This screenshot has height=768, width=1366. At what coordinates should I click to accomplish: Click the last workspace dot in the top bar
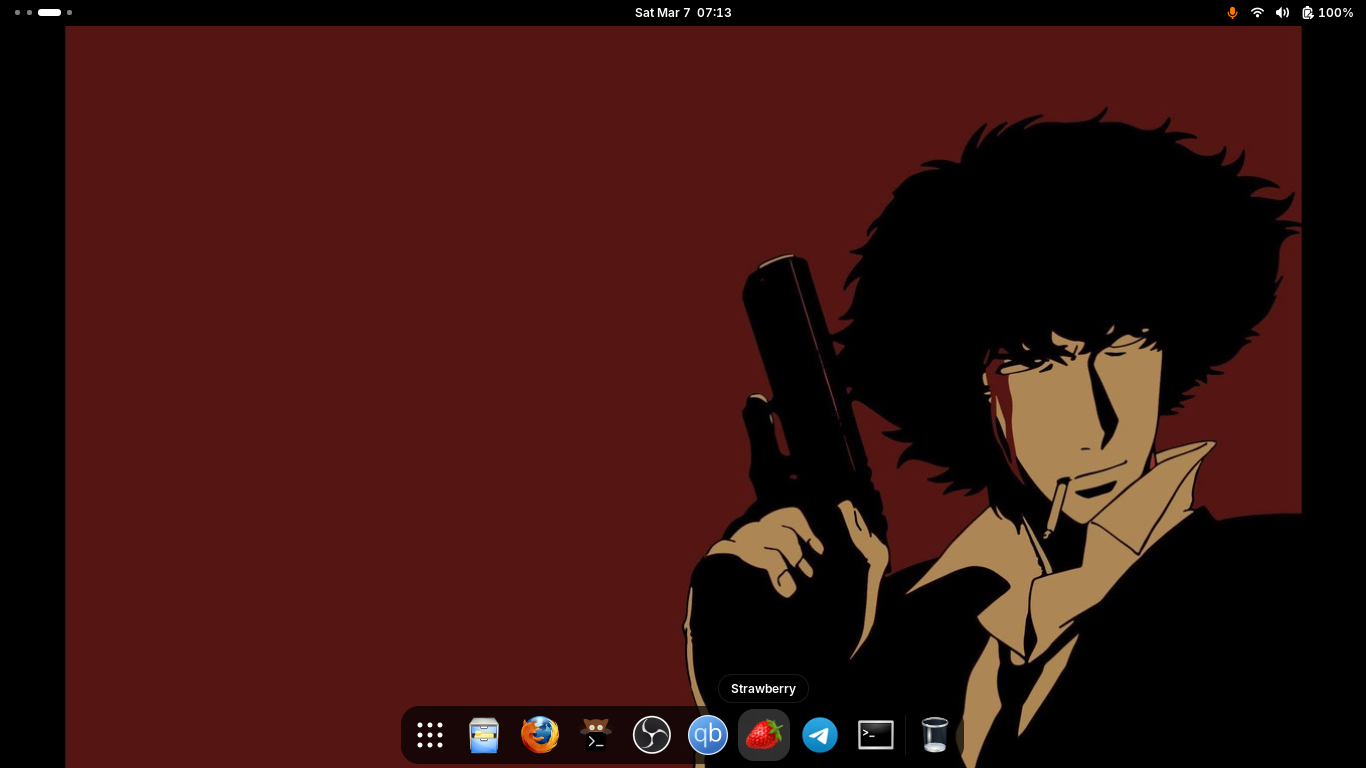coord(69,13)
